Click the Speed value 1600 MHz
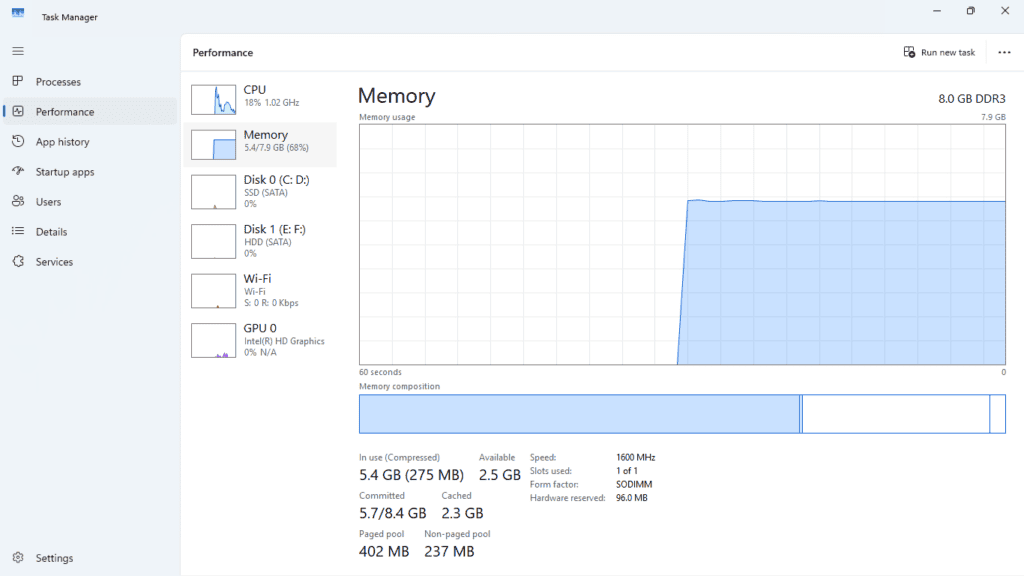The width and height of the screenshot is (1024, 576). (x=635, y=457)
